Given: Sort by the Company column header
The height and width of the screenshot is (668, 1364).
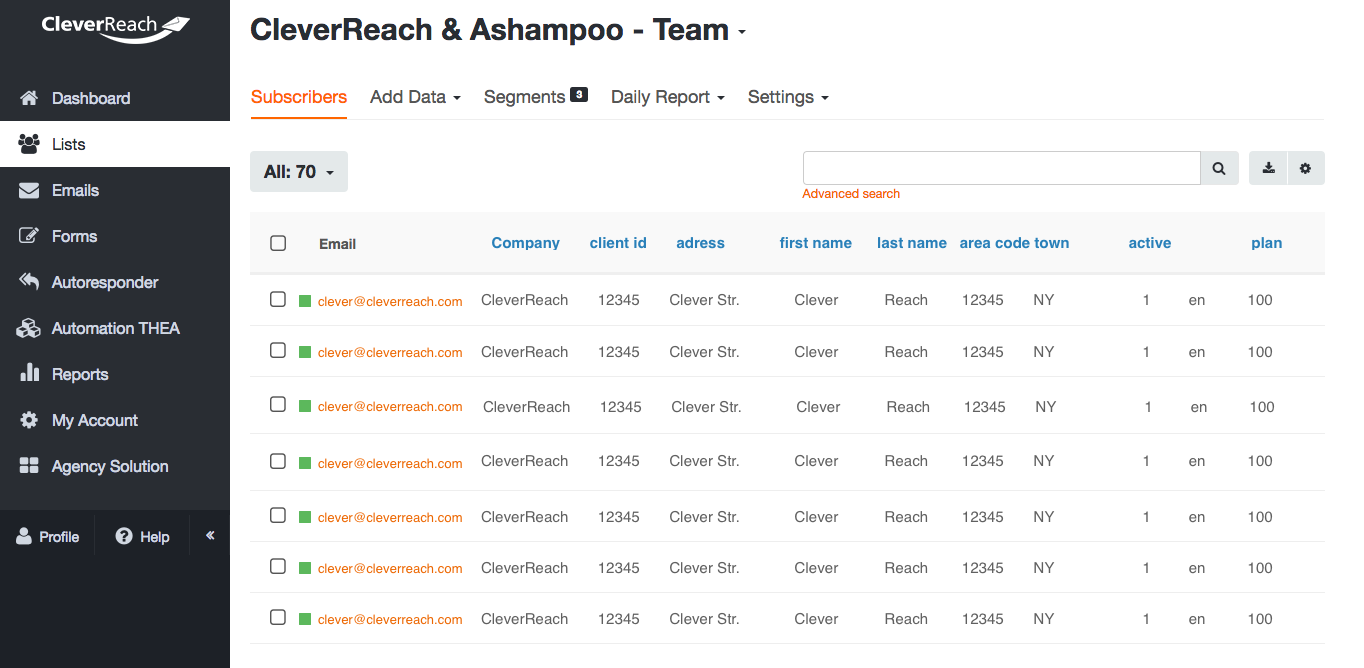Looking at the screenshot, I should pyautogui.click(x=526, y=243).
